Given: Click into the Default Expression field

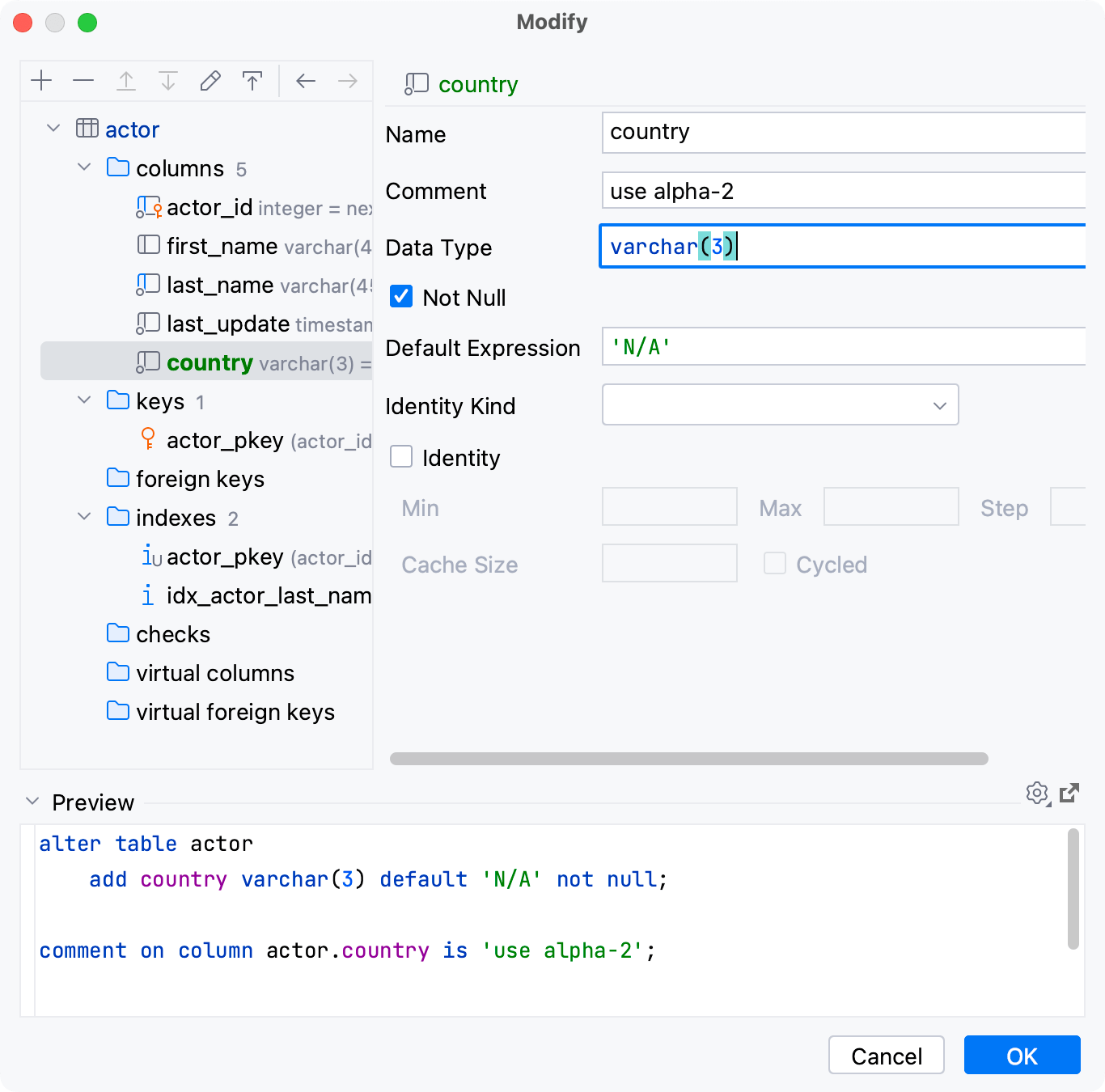Looking at the screenshot, I should point(841,347).
